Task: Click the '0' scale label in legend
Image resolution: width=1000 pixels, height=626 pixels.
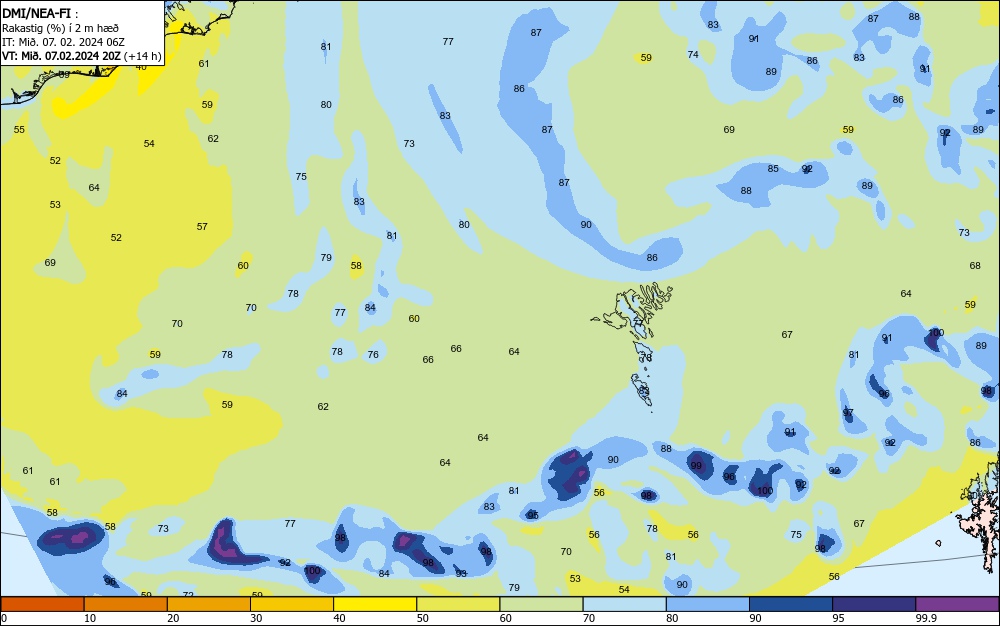Action: (4, 618)
